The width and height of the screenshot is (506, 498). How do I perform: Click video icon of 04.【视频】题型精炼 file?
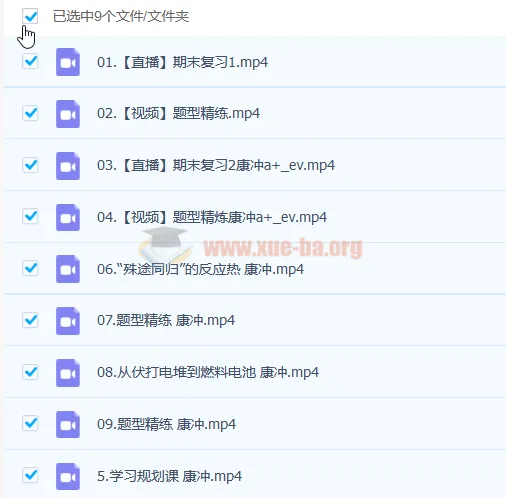coord(68,217)
